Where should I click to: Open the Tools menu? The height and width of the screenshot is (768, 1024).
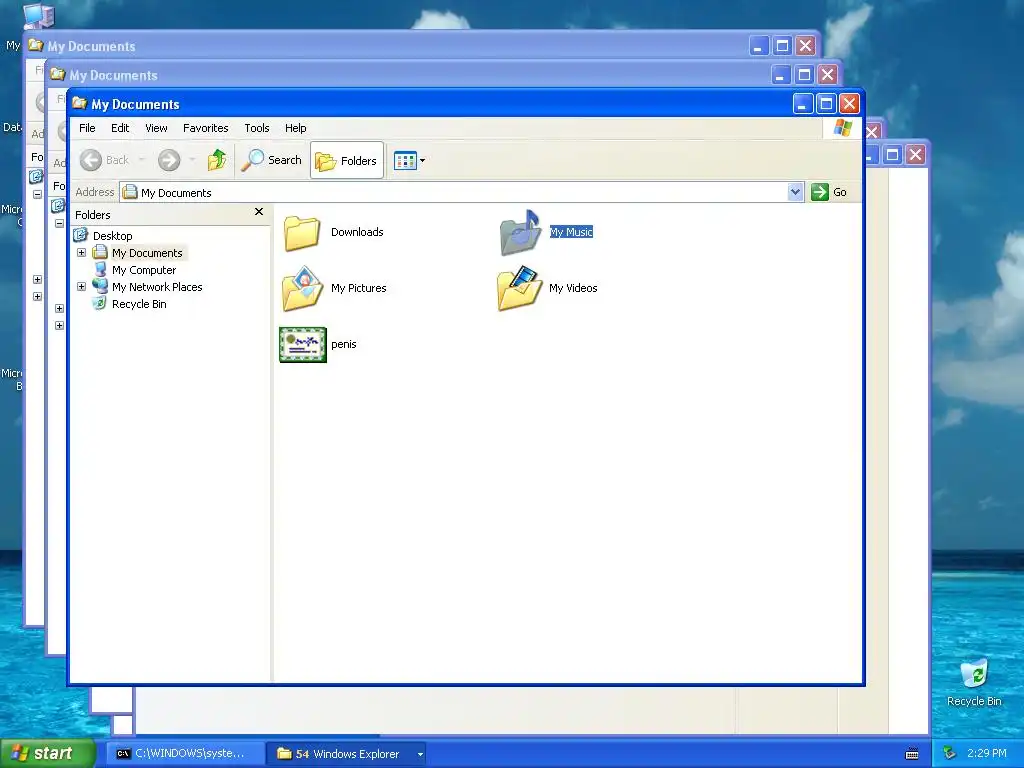click(257, 128)
